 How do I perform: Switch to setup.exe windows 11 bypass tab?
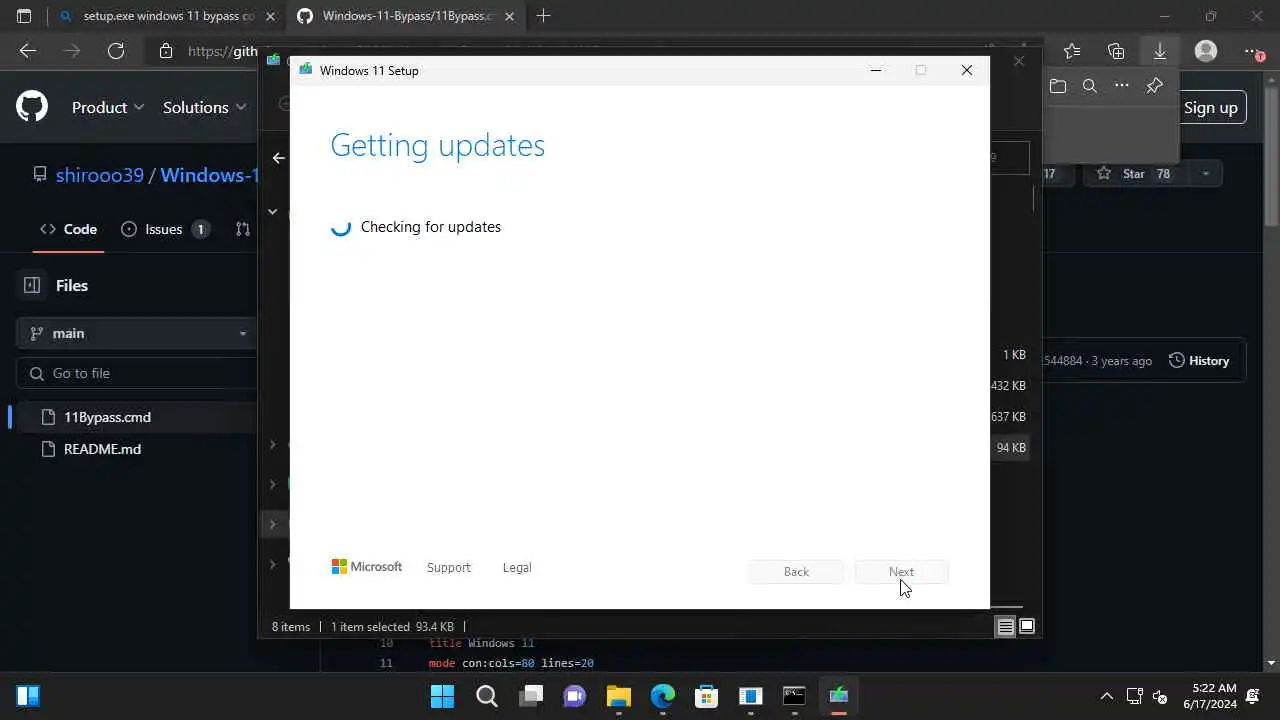168,16
